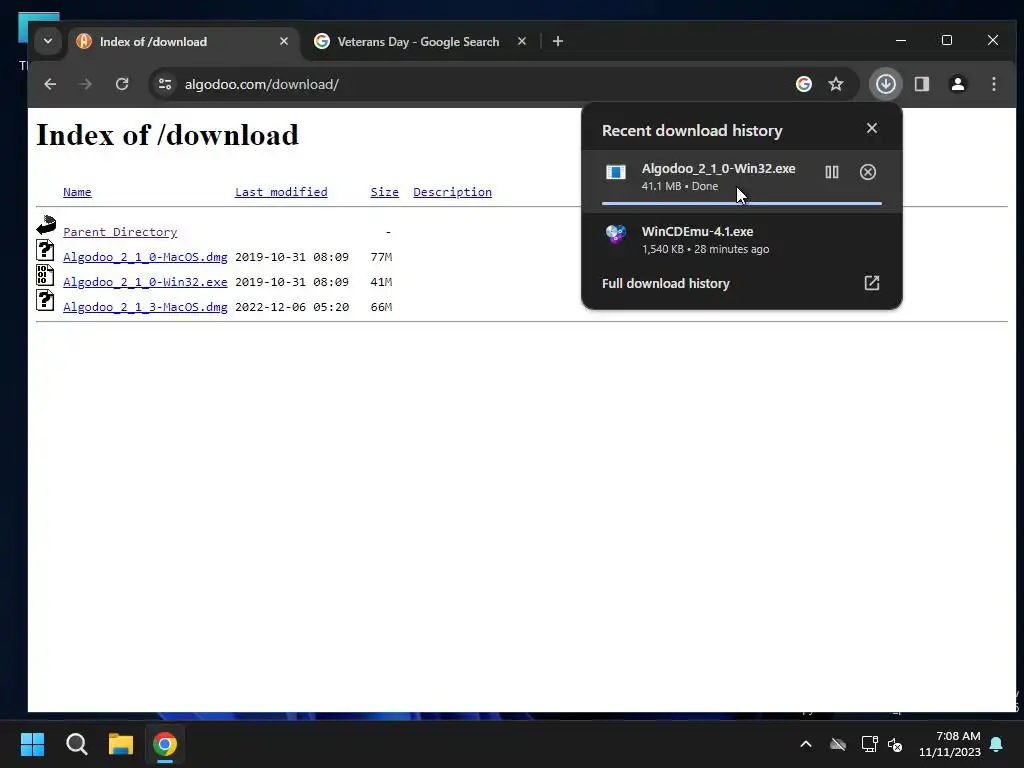Click the address bar URL algodoo.com/download/
This screenshot has width=1024, height=768.
[261, 84]
